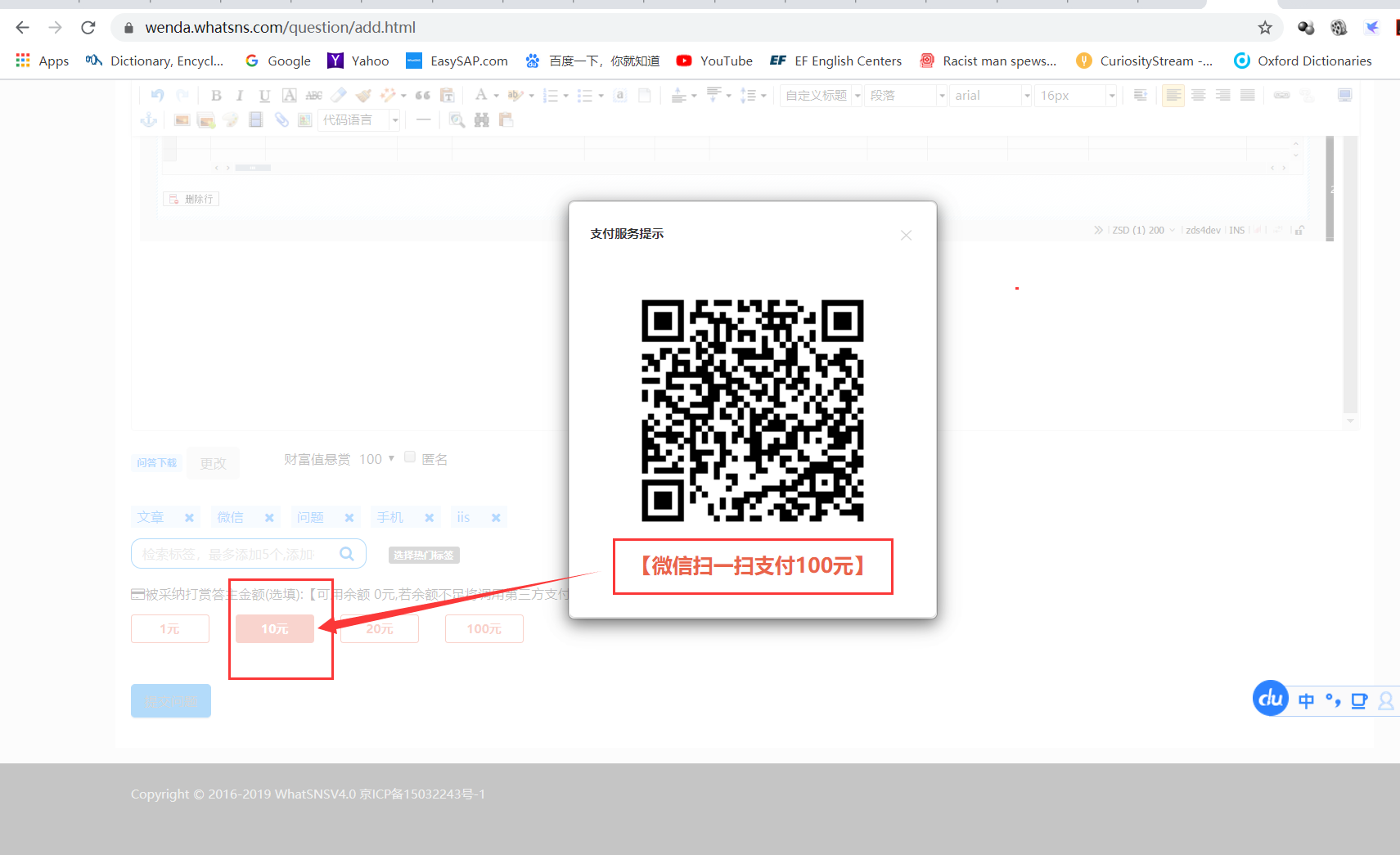Insert an anchor using the anchor icon
1400x855 pixels.
[x=149, y=120]
